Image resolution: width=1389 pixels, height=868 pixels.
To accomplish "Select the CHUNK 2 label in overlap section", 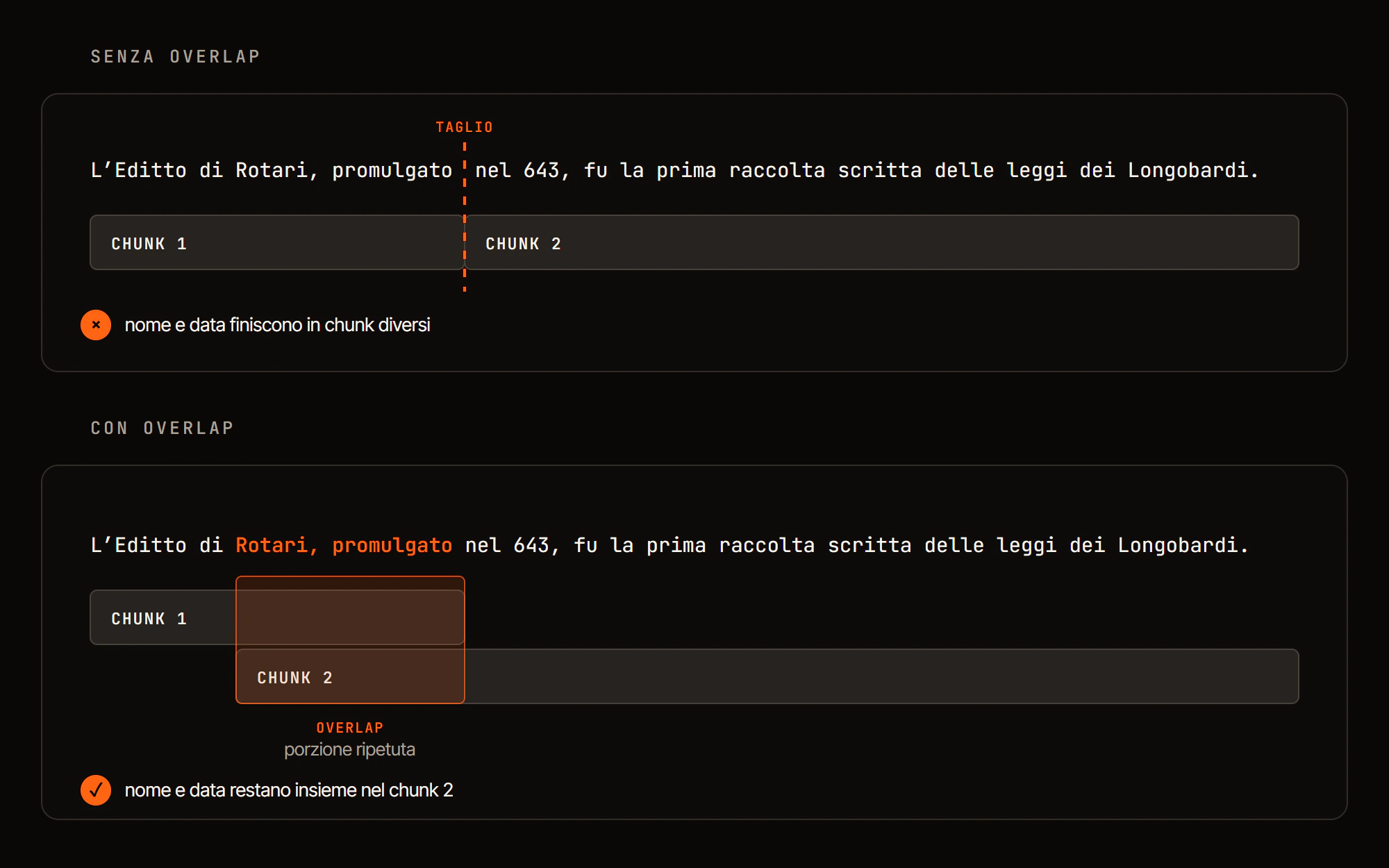I will coord(295,678).
